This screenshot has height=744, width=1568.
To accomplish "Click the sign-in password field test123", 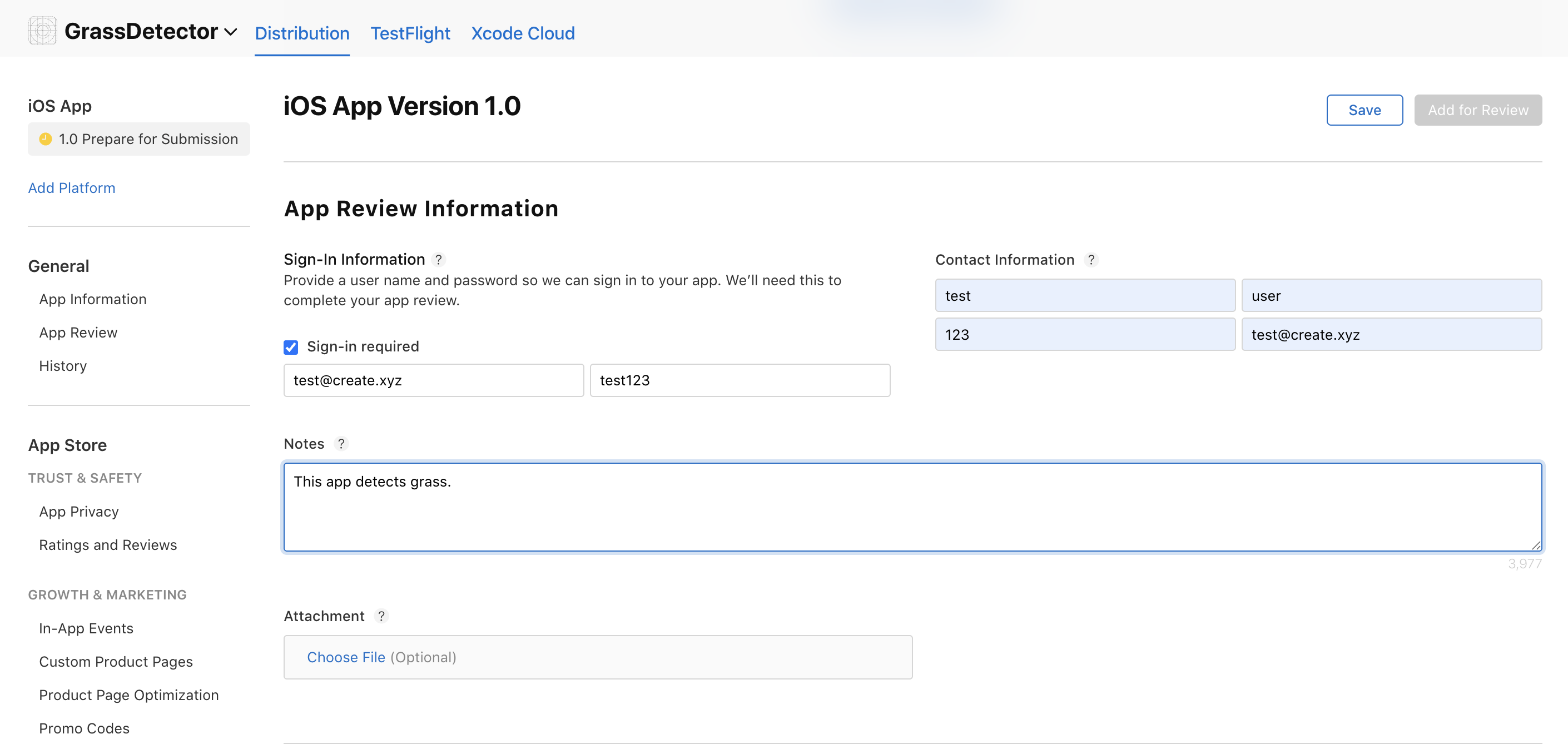I will coord(739,380).
